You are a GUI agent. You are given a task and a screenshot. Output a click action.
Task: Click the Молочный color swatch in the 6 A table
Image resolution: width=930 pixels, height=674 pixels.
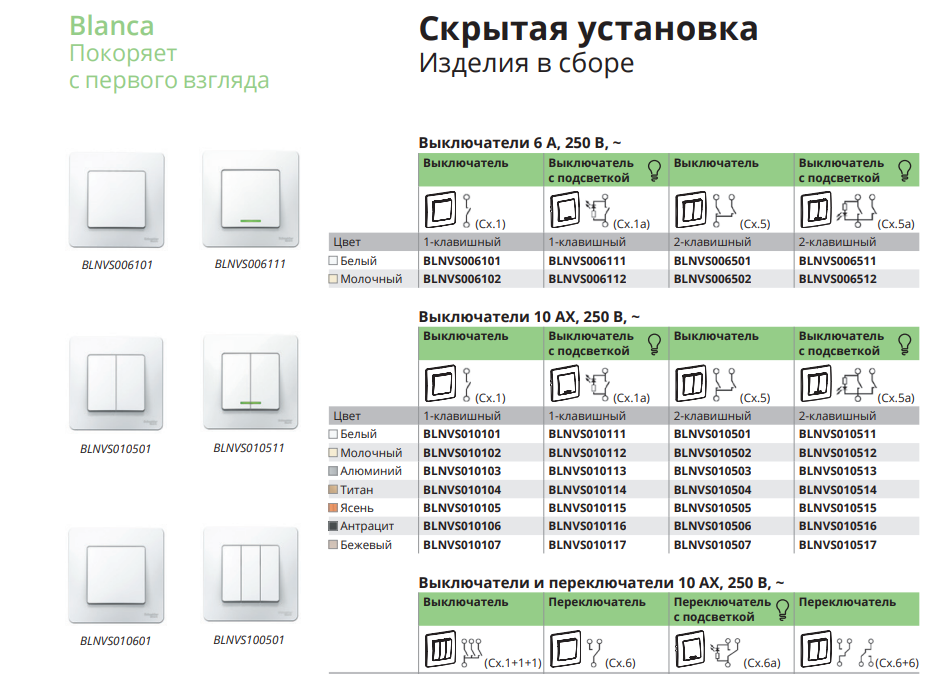[333, 279]
